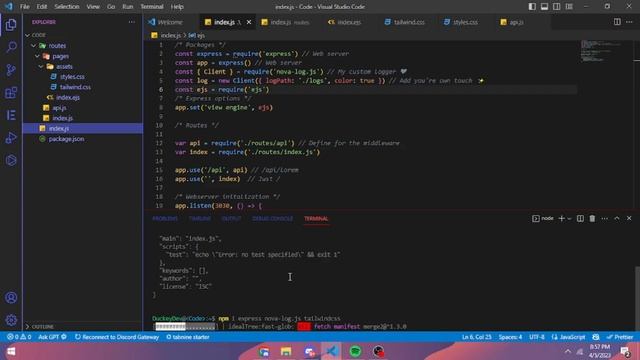Click Ask GPT status bar item
The width and height of the screenshot is (640, 360).
[52, 337]
